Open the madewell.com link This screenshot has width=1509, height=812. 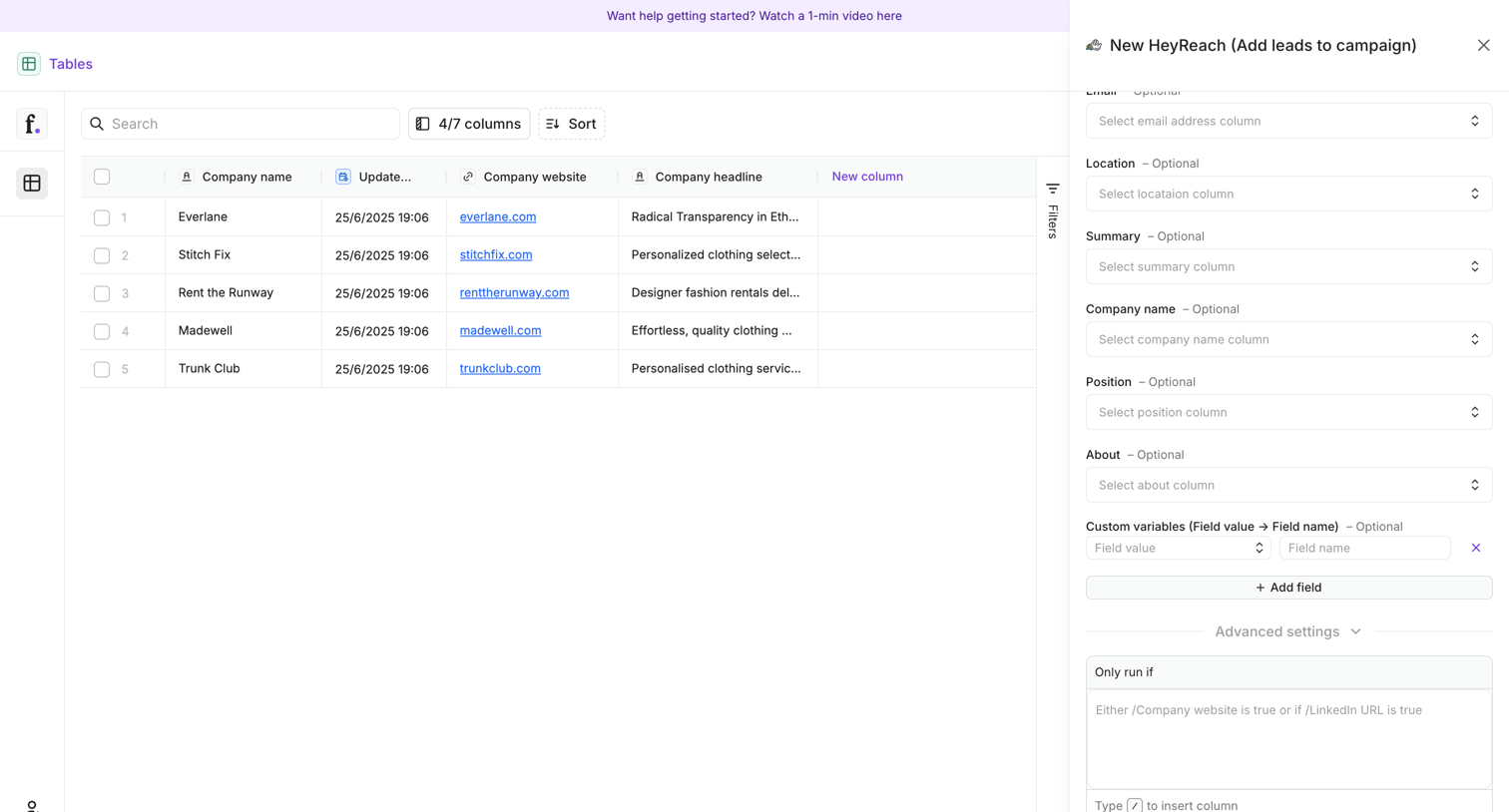[x=500, y=330]
